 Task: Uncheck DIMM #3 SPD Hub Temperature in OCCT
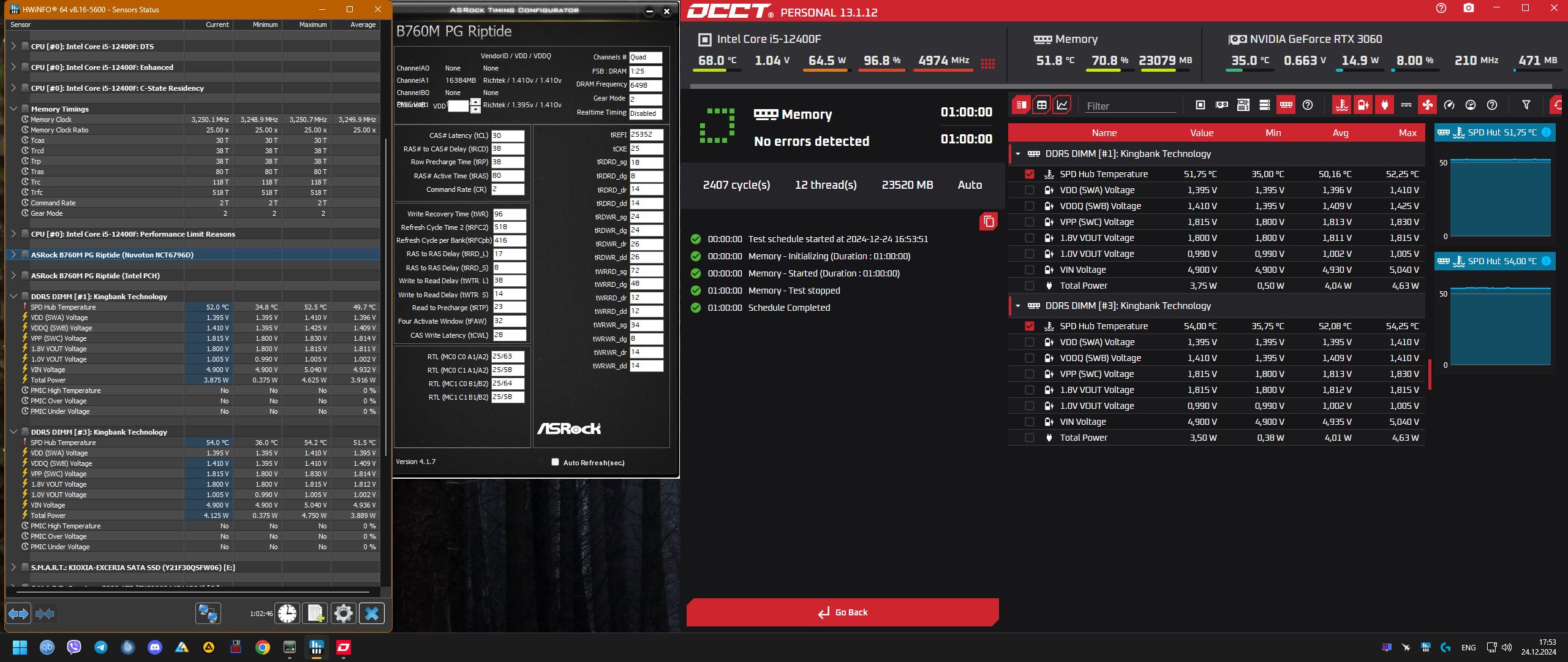click(x=1030, y=326)
